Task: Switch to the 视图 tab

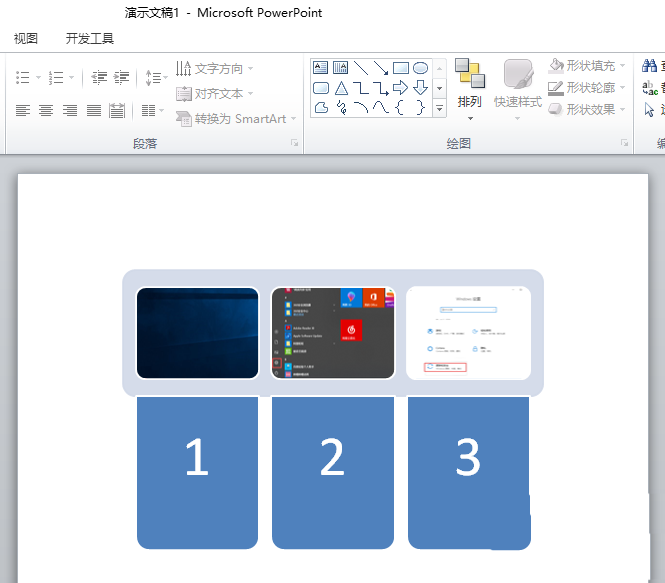Action: [26, 39]
